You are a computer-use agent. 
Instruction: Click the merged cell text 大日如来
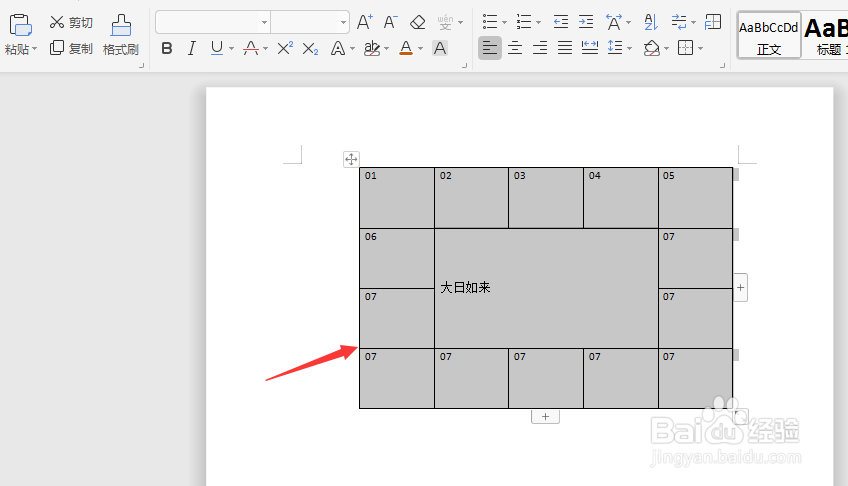point(465,288)
